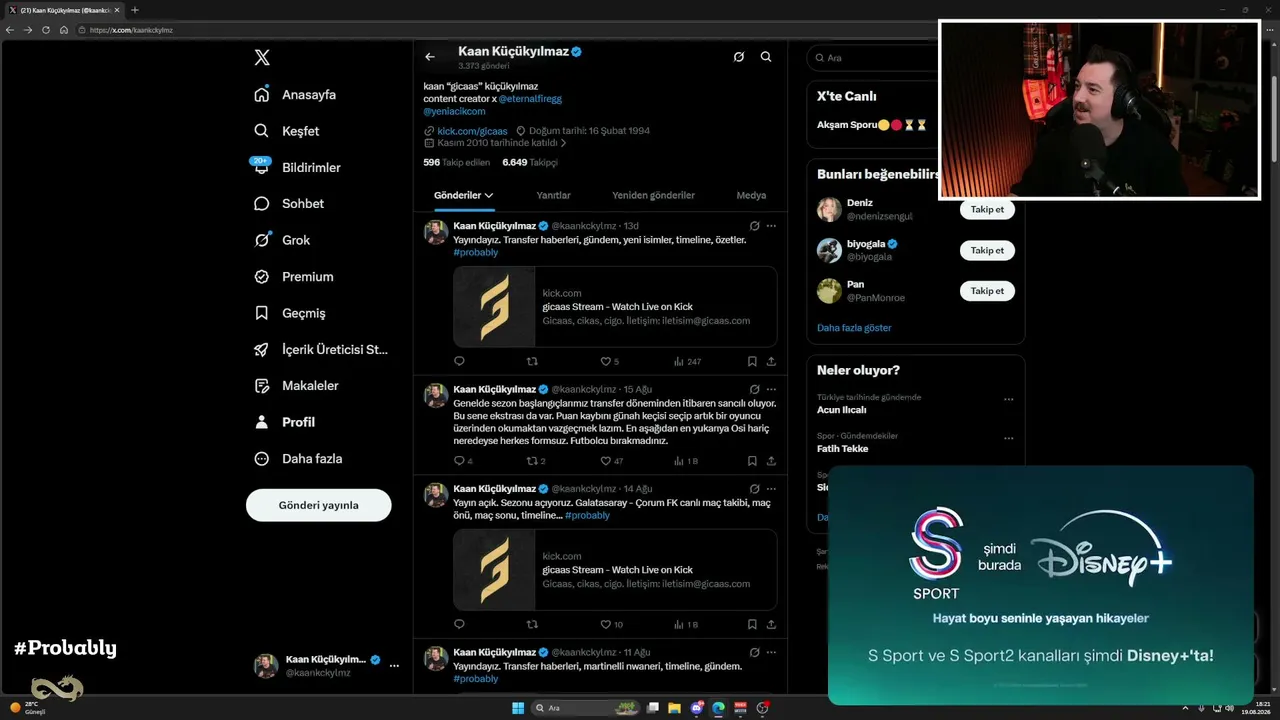Image resolution: width=1280 pixels, height=720 pixels.
Task: Like the 13d post with 5 likes
Action: 610,361
